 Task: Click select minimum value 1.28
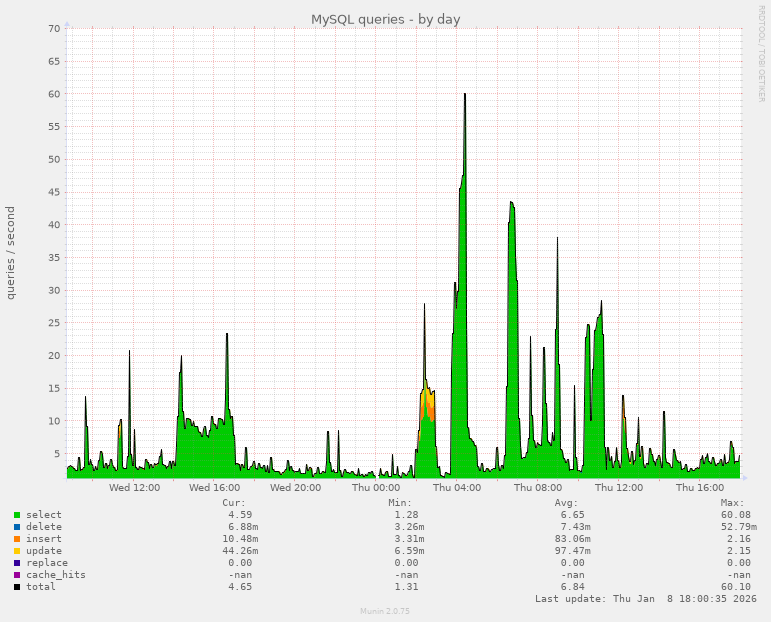[x=406, y=515]
